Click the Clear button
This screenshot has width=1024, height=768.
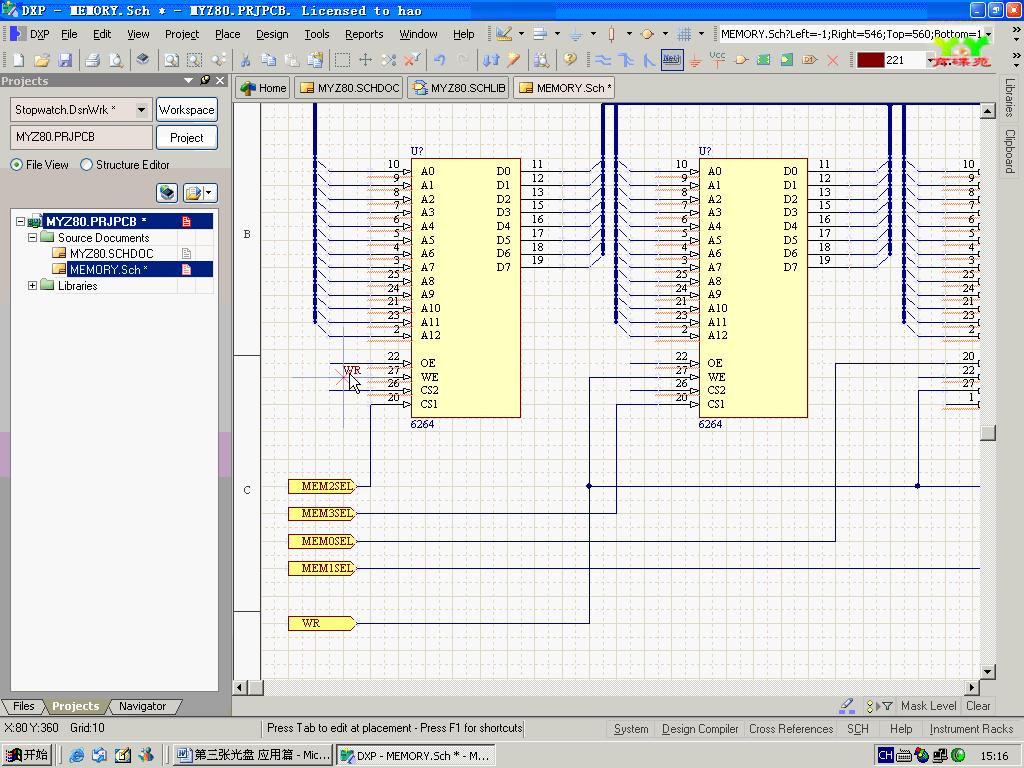pos(978,706)
